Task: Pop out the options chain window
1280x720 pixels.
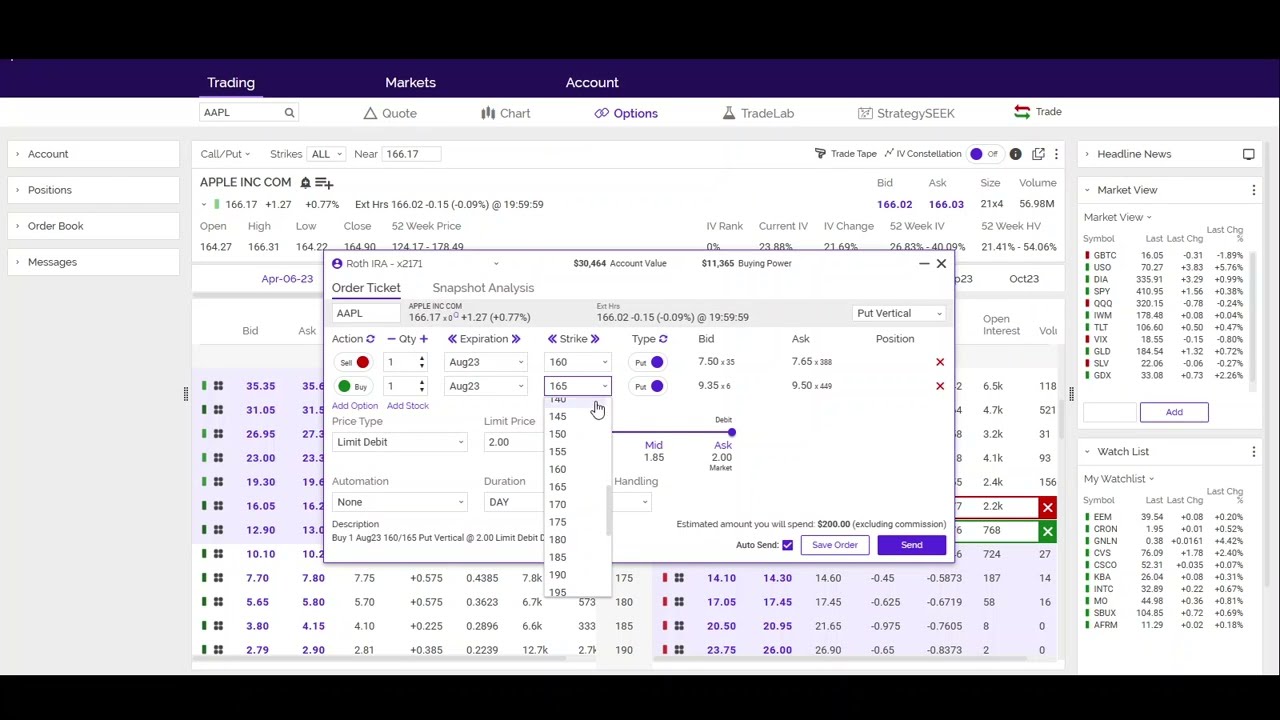Action: 1038,154
